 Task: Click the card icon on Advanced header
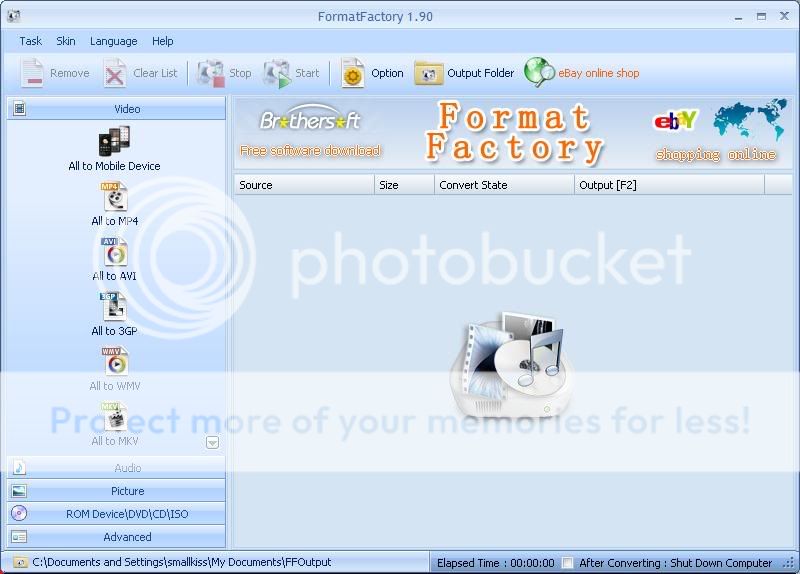click(19, 537)
